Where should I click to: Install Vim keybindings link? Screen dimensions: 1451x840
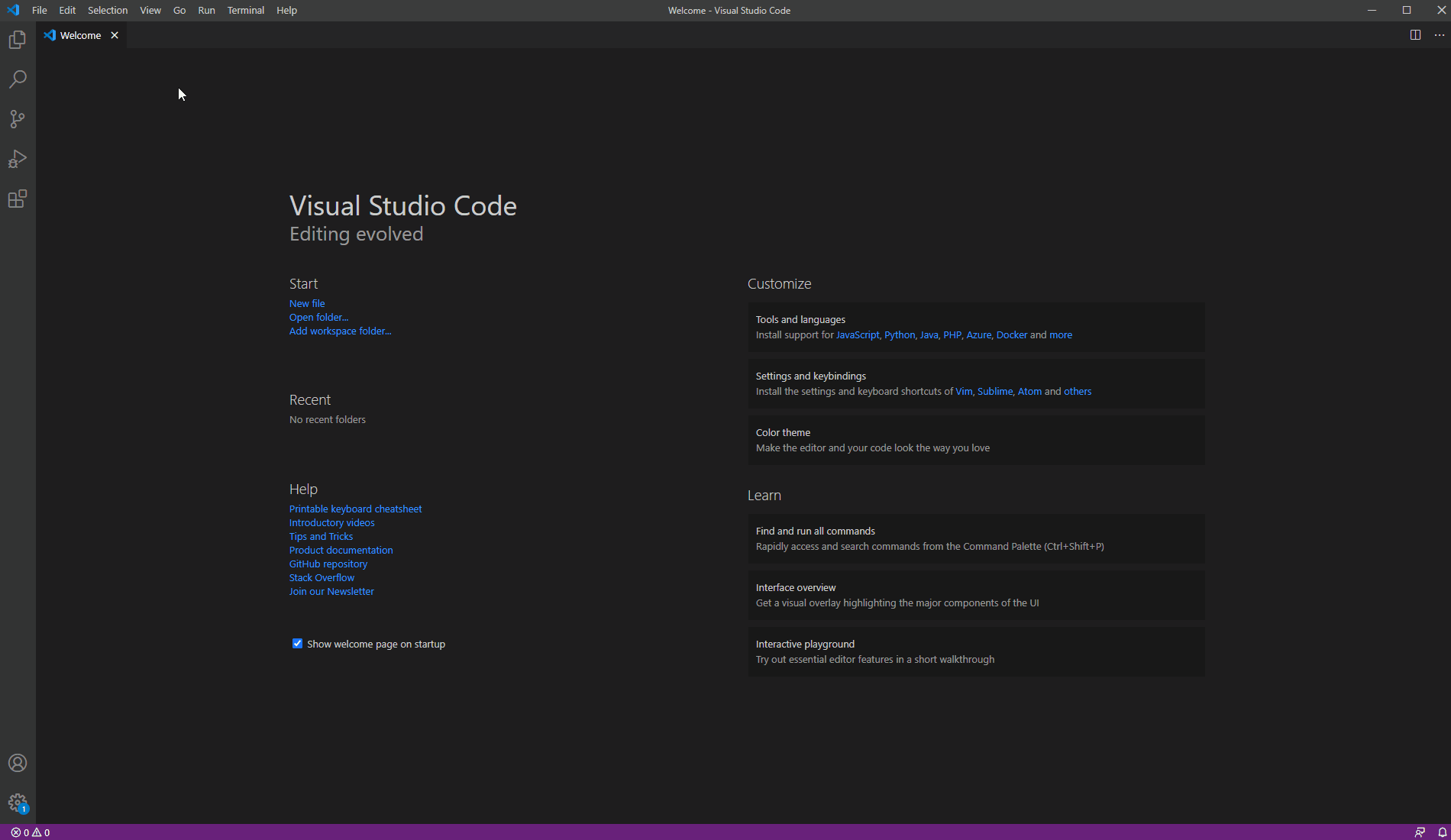coord(964,391)
